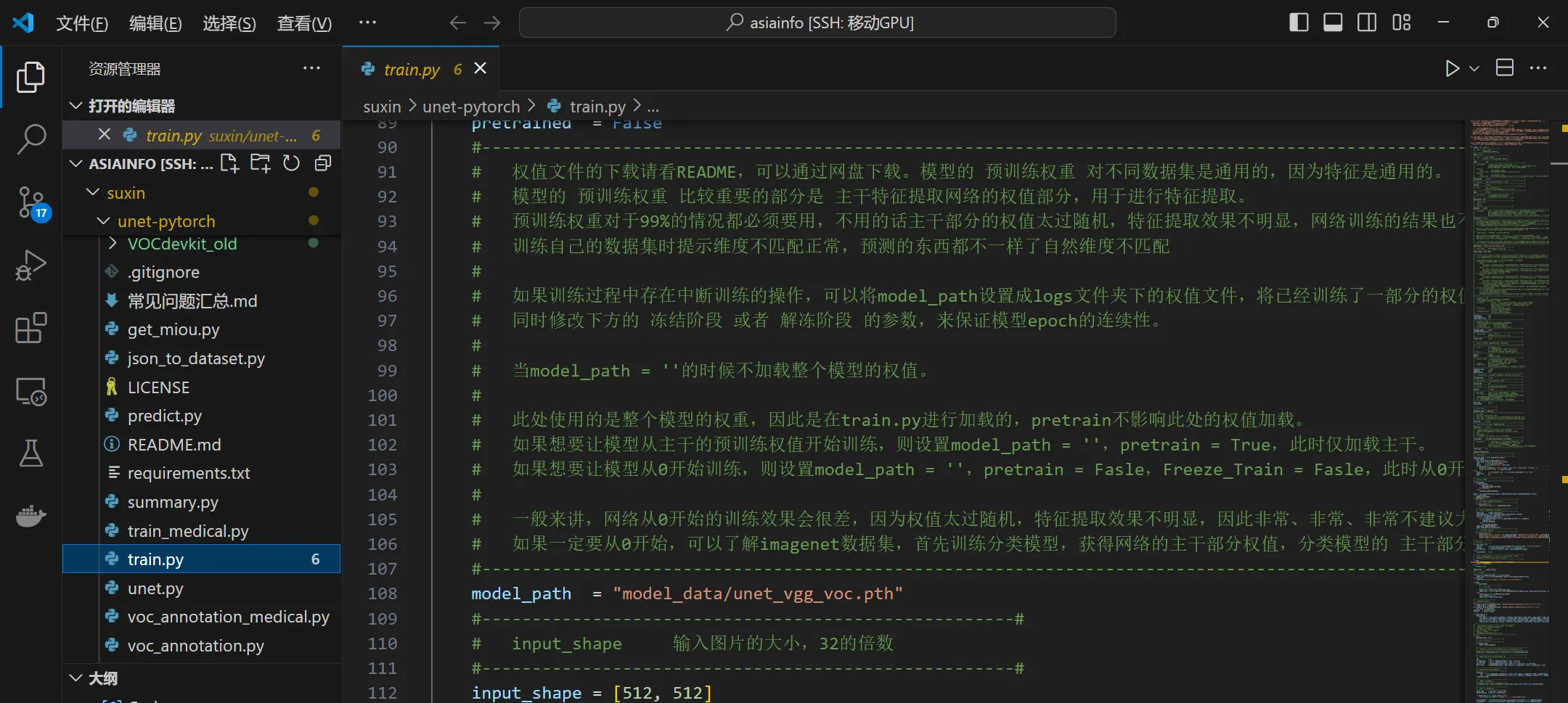
Task: Open the 查看(V) menu
Action: tap(304, 22)
